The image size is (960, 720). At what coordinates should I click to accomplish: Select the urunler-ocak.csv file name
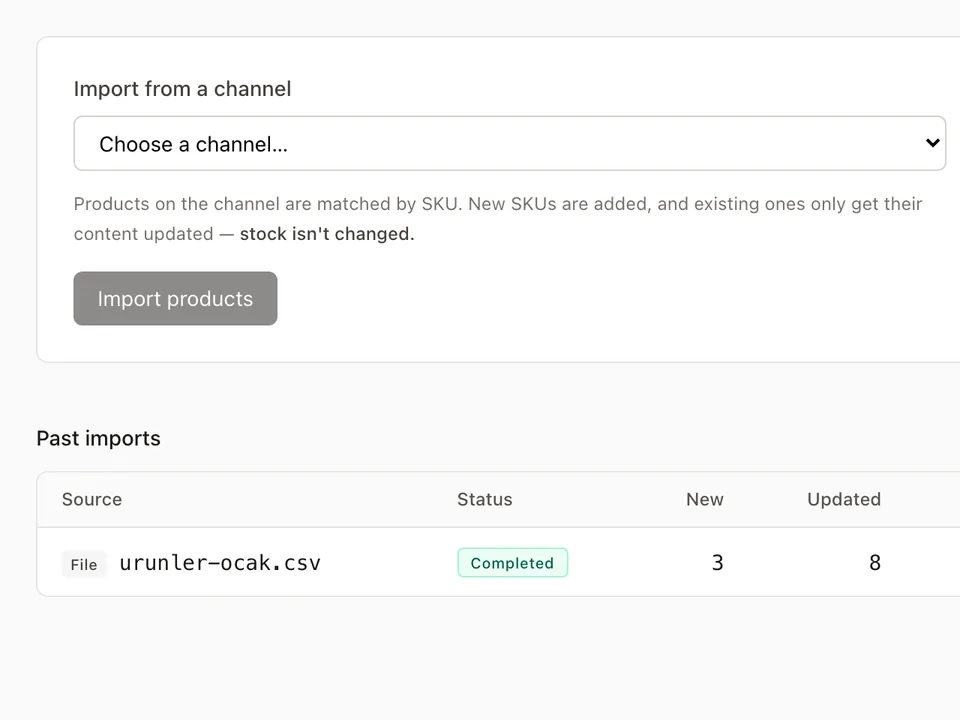point(220,563)
